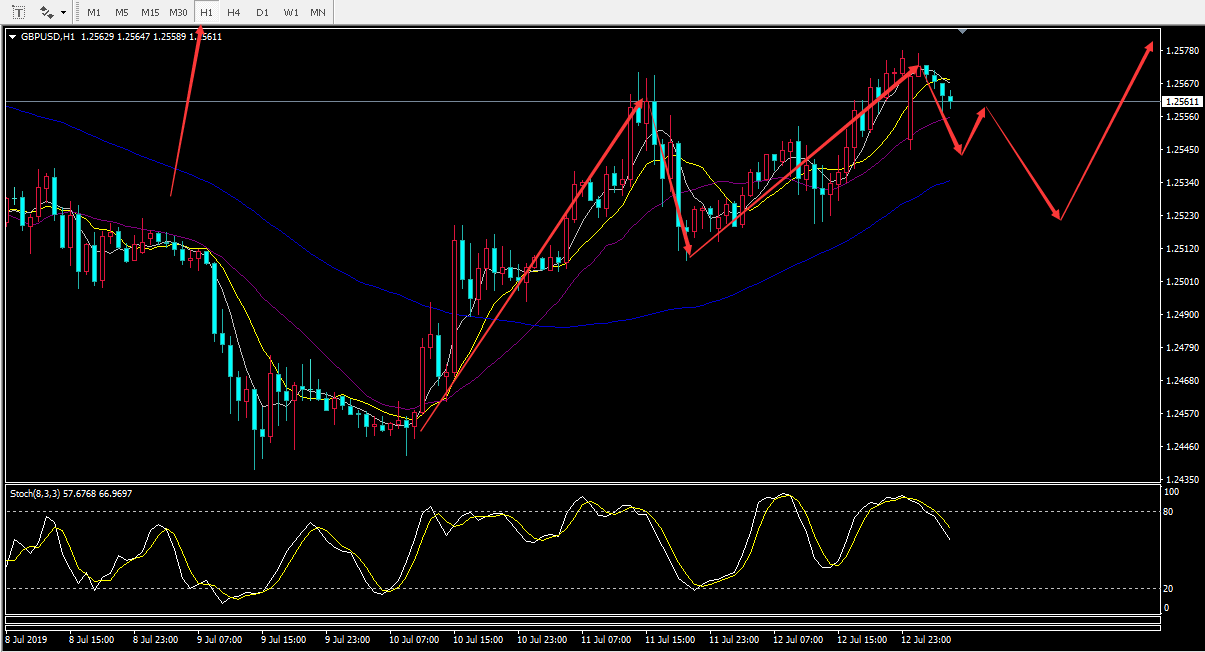Select the W1 weekly timeframe

(290, 12)
